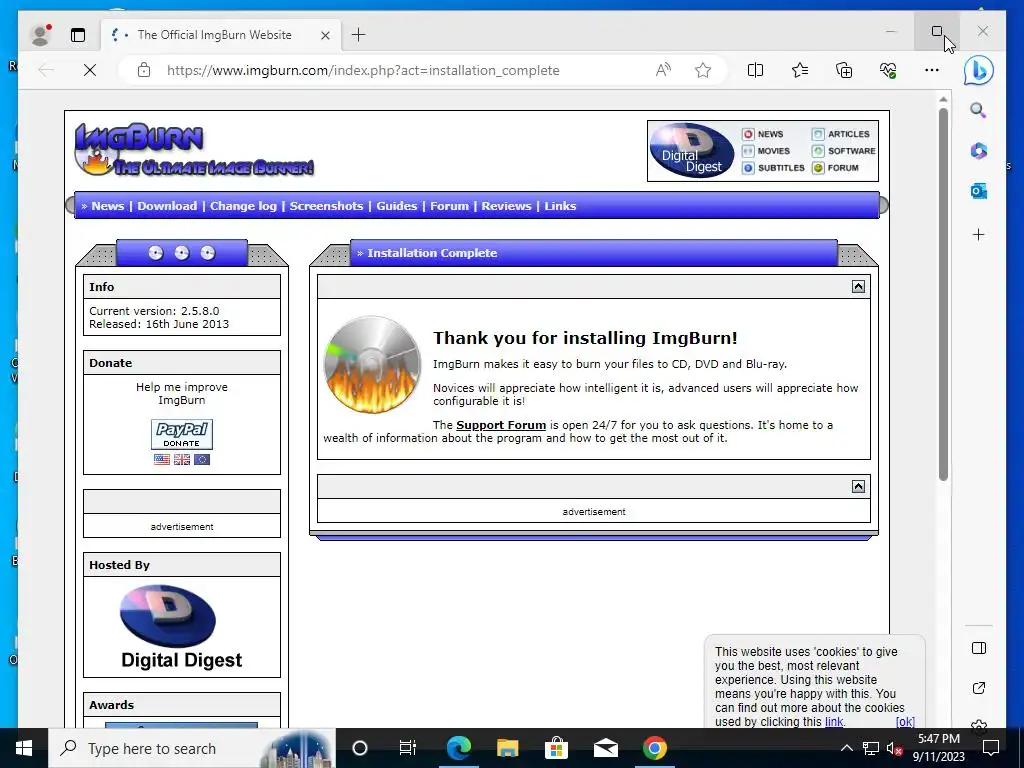
Task: Open Bing Chat sidebar button
Action: tap(979, 70)
